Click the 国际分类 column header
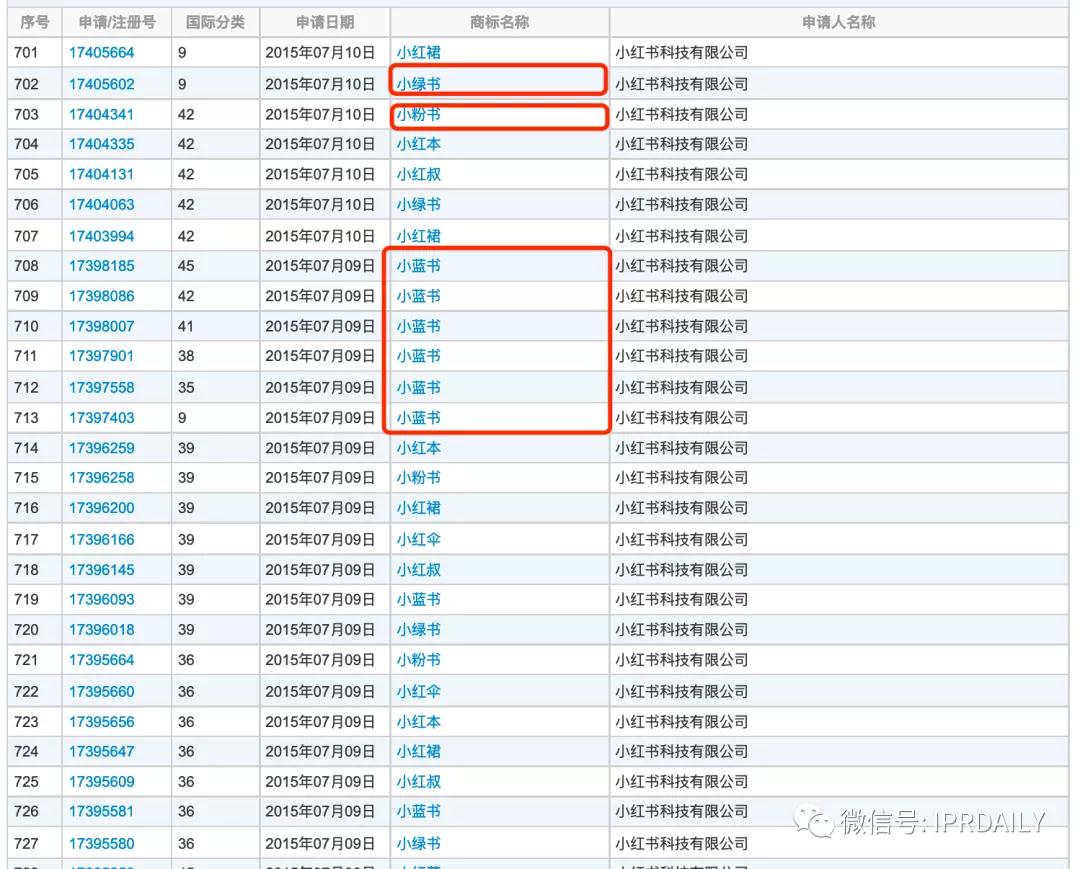This screenshot has height=869, width=1080. [x=215, y=22]
